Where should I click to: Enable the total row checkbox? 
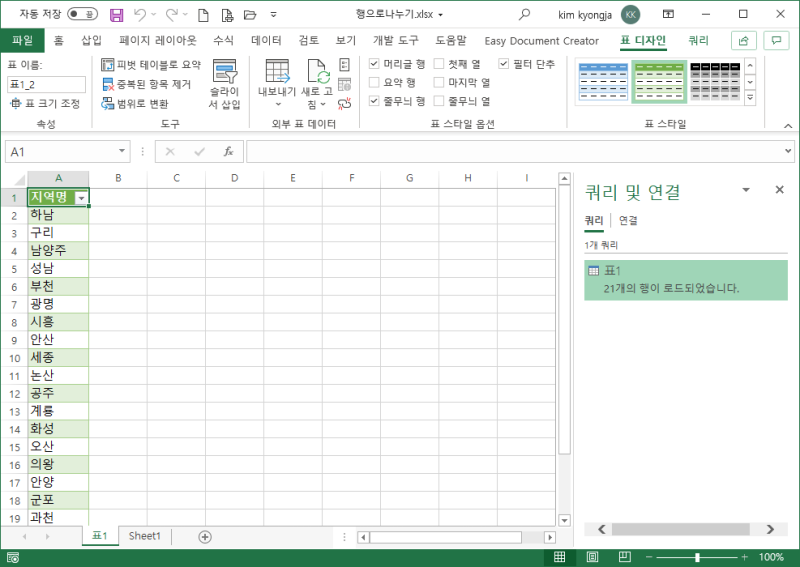374,82
